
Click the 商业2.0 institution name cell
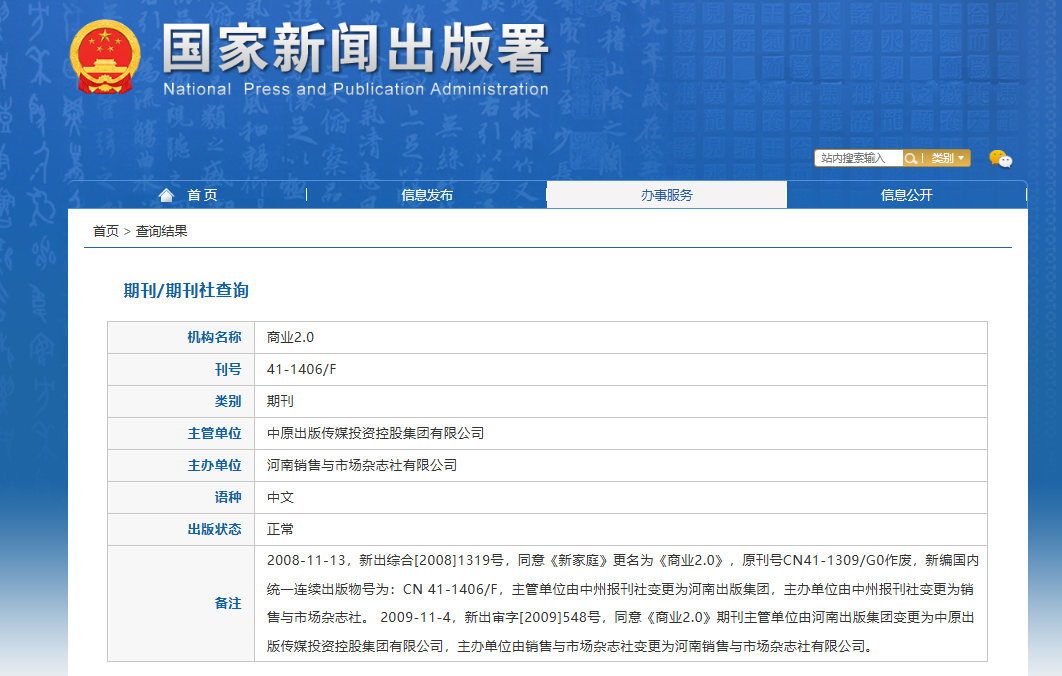click(x=290, y=337)
